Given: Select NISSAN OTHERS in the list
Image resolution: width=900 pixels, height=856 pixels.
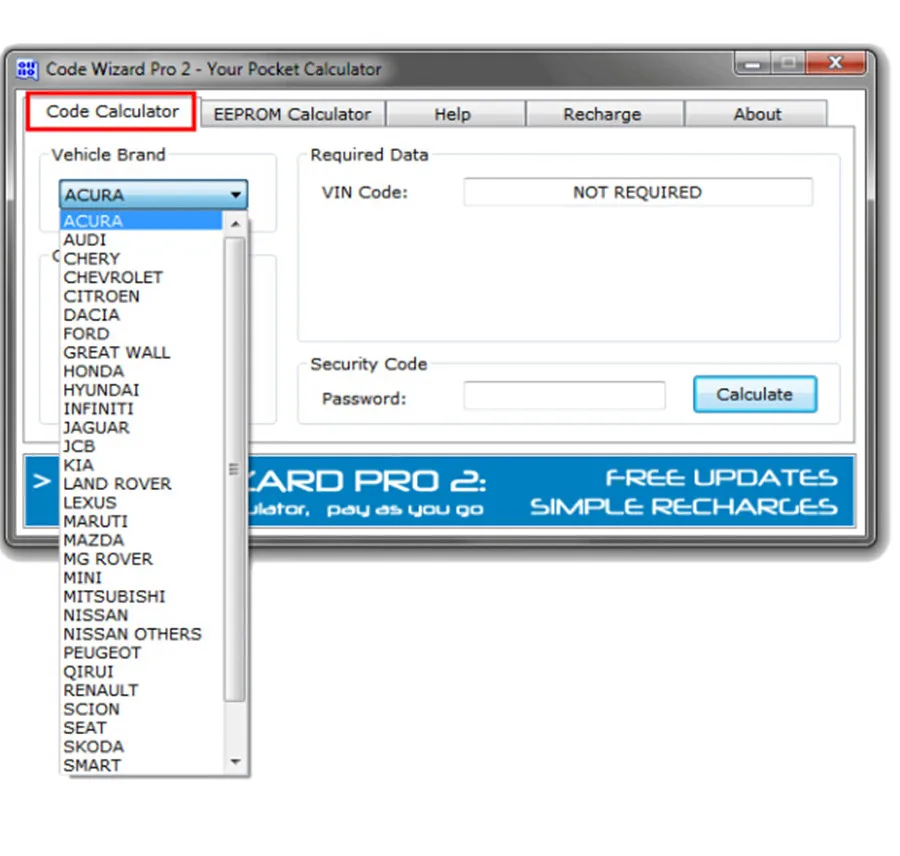Looking at the screenshot, I should coord(142,634).
